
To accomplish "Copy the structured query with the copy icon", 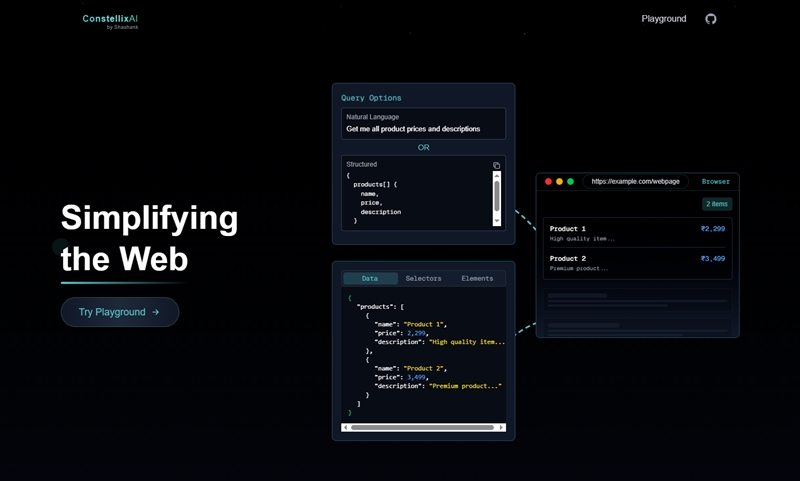I will 497,165.
